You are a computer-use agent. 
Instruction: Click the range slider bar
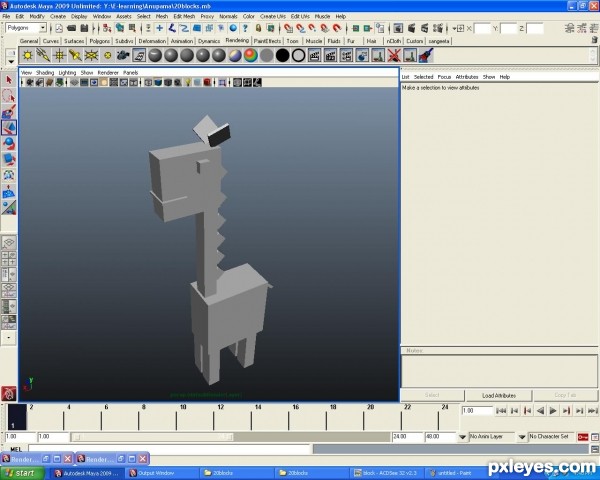coord(153,437)
